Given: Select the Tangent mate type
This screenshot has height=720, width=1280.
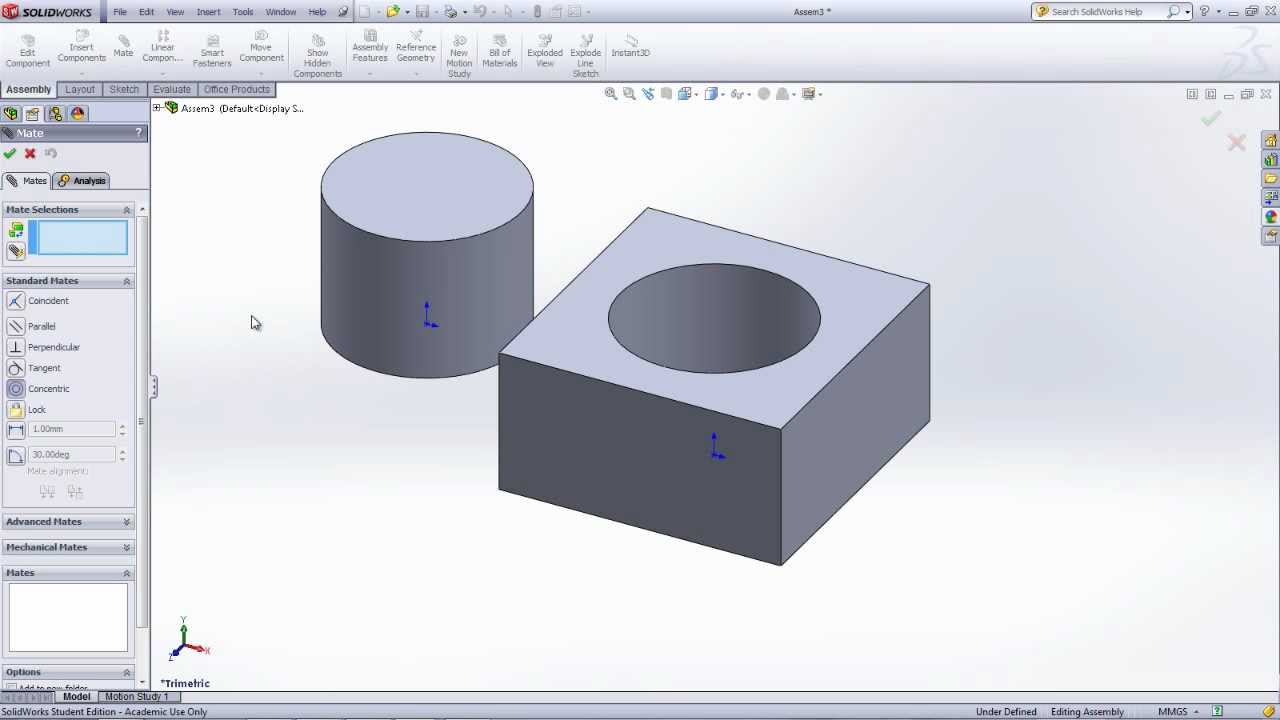Looking at the screenshot, I should pos(34,368).
